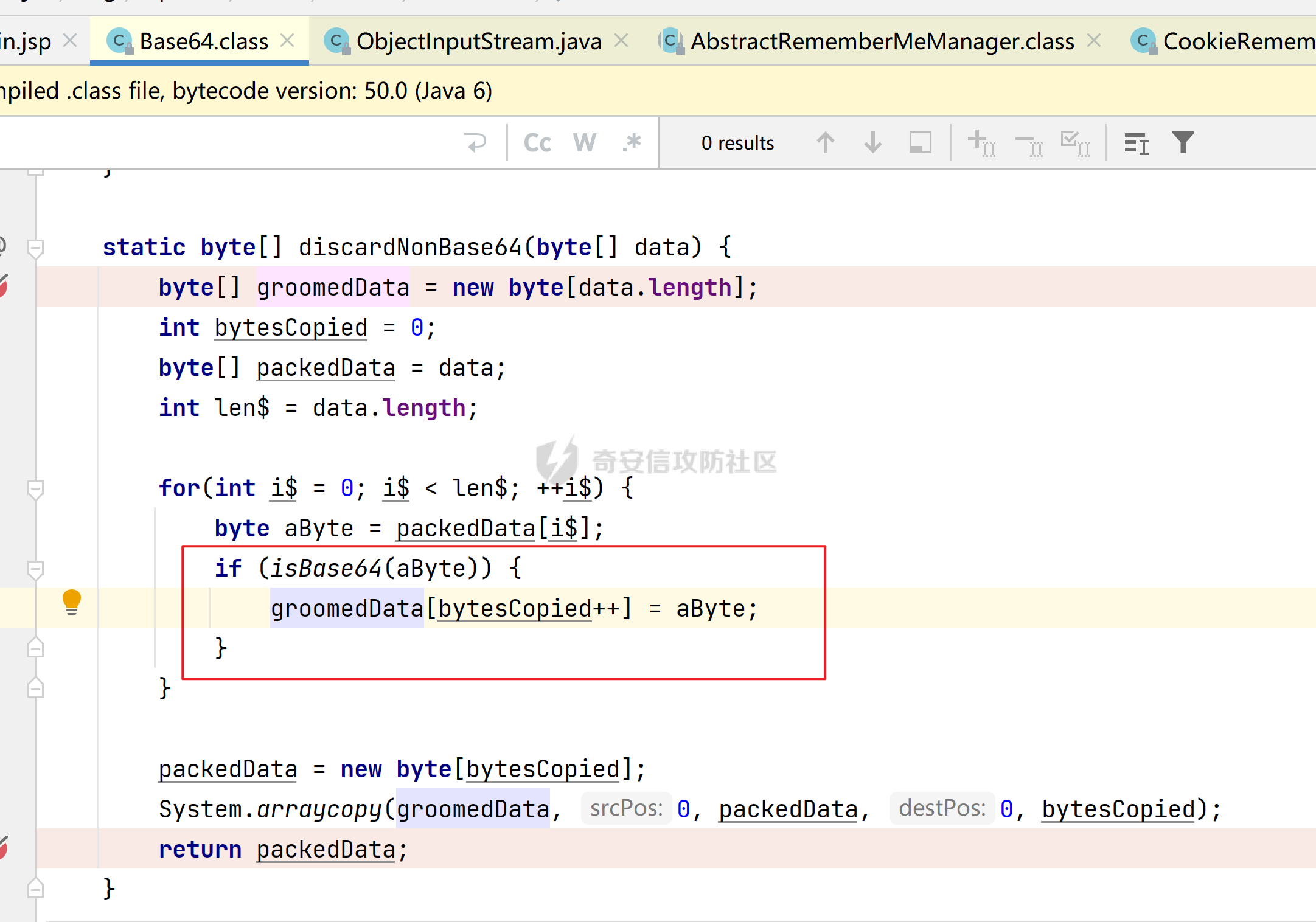
Task: Collapse the for loop fold marker
Action: coord(35,488)
